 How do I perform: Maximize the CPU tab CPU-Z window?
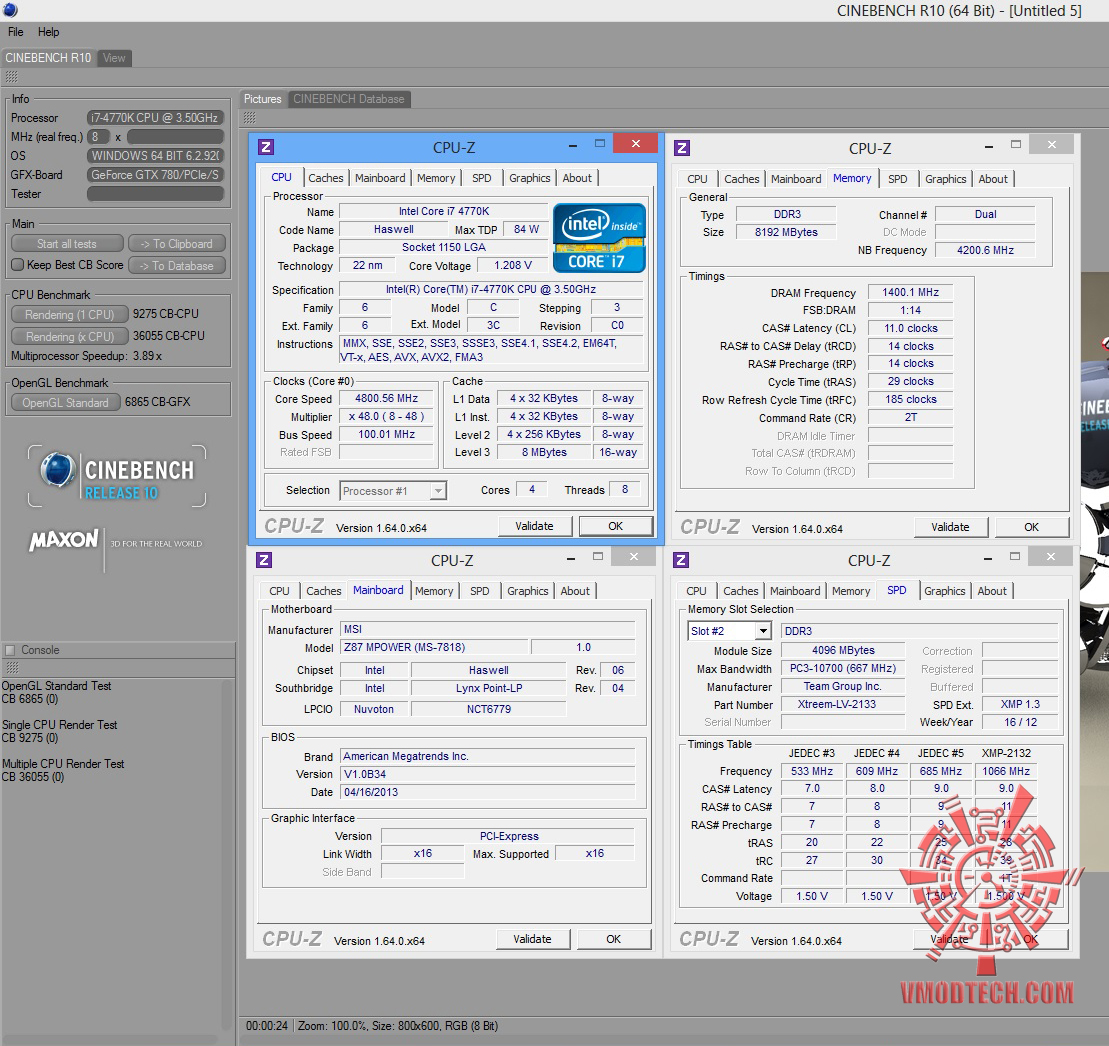pos(600,144)
